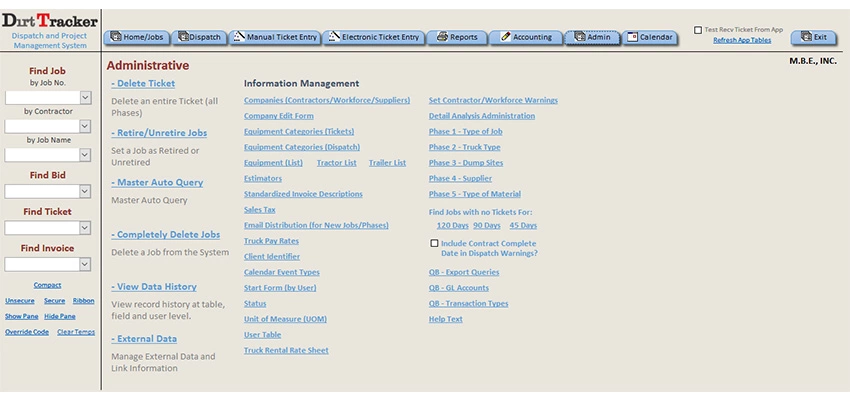Image resolution: width=850 pixels, height=400 pixels.
Task: Open Completely Delete Jobs link
Action: pos(166,235)
